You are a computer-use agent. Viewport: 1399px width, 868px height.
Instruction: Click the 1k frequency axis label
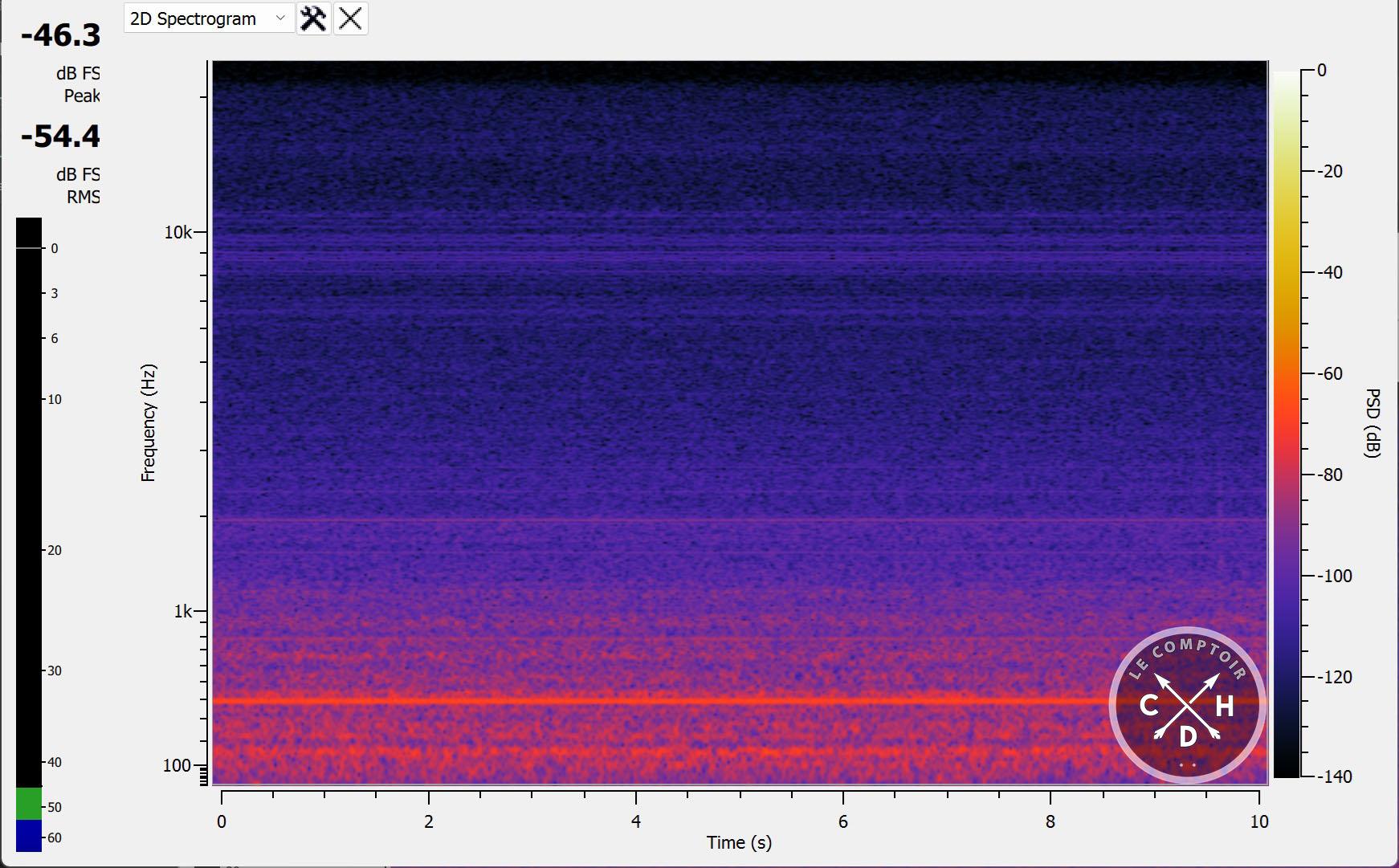pos(182,612)
